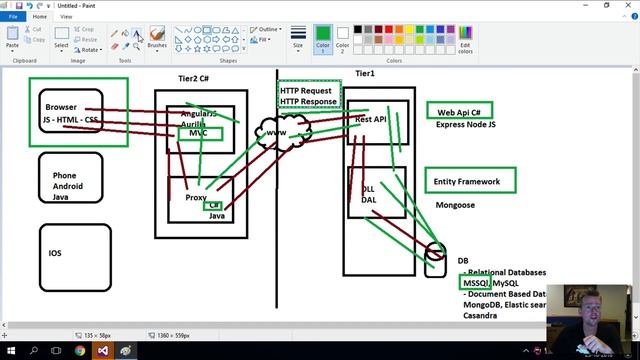Activate the Color 1 foreground box
This screenshot has height=360, width=640.
(x=323, y=40)
